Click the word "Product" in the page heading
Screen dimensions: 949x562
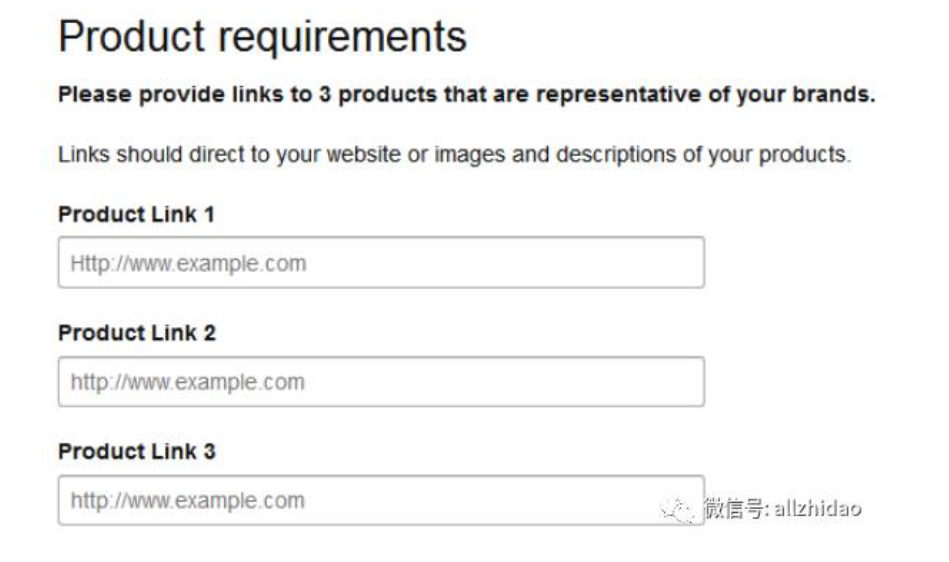point(130,37)
